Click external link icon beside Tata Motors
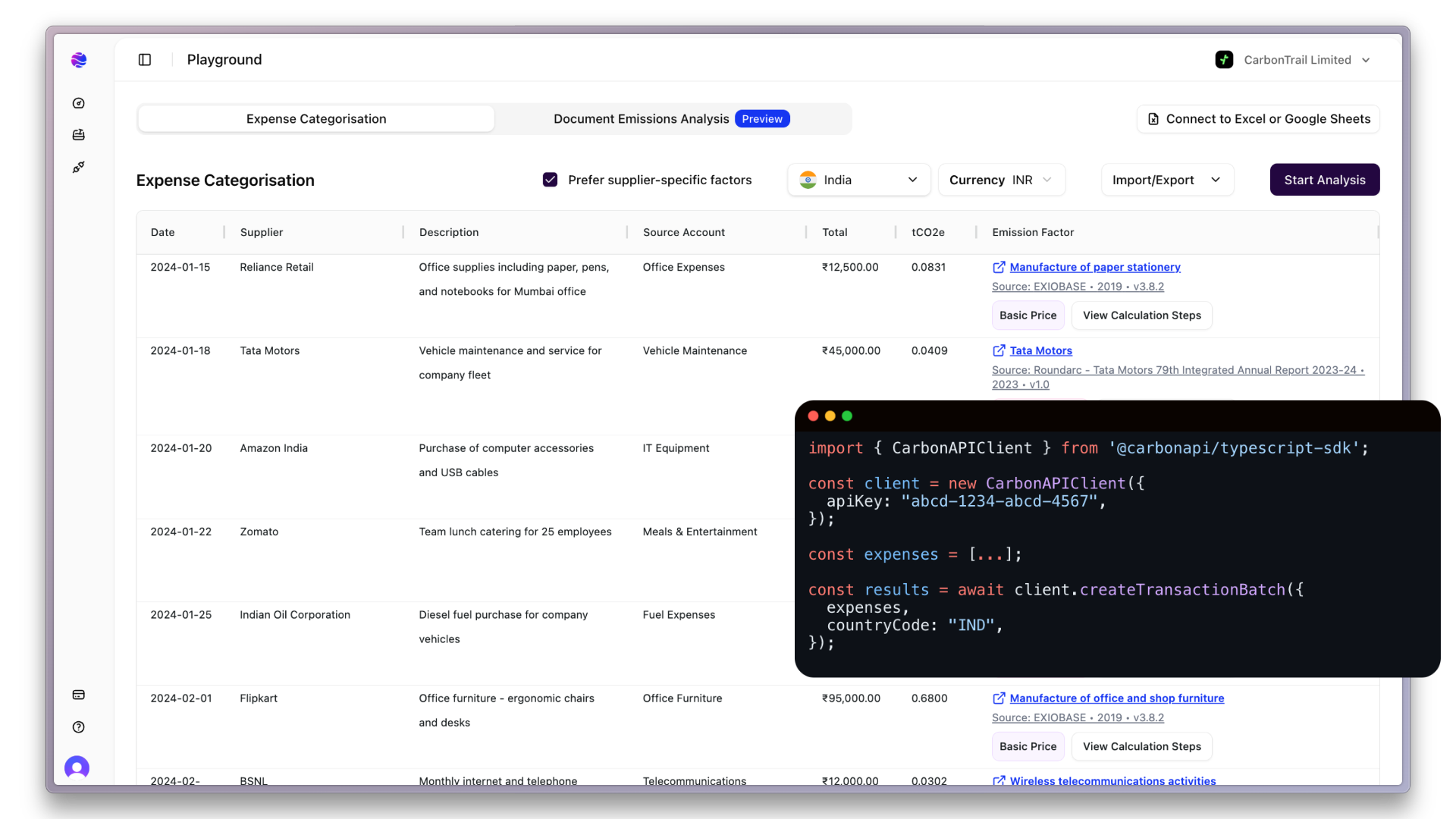The width and height of the screenshot is (1456, 819). [999, 350]
